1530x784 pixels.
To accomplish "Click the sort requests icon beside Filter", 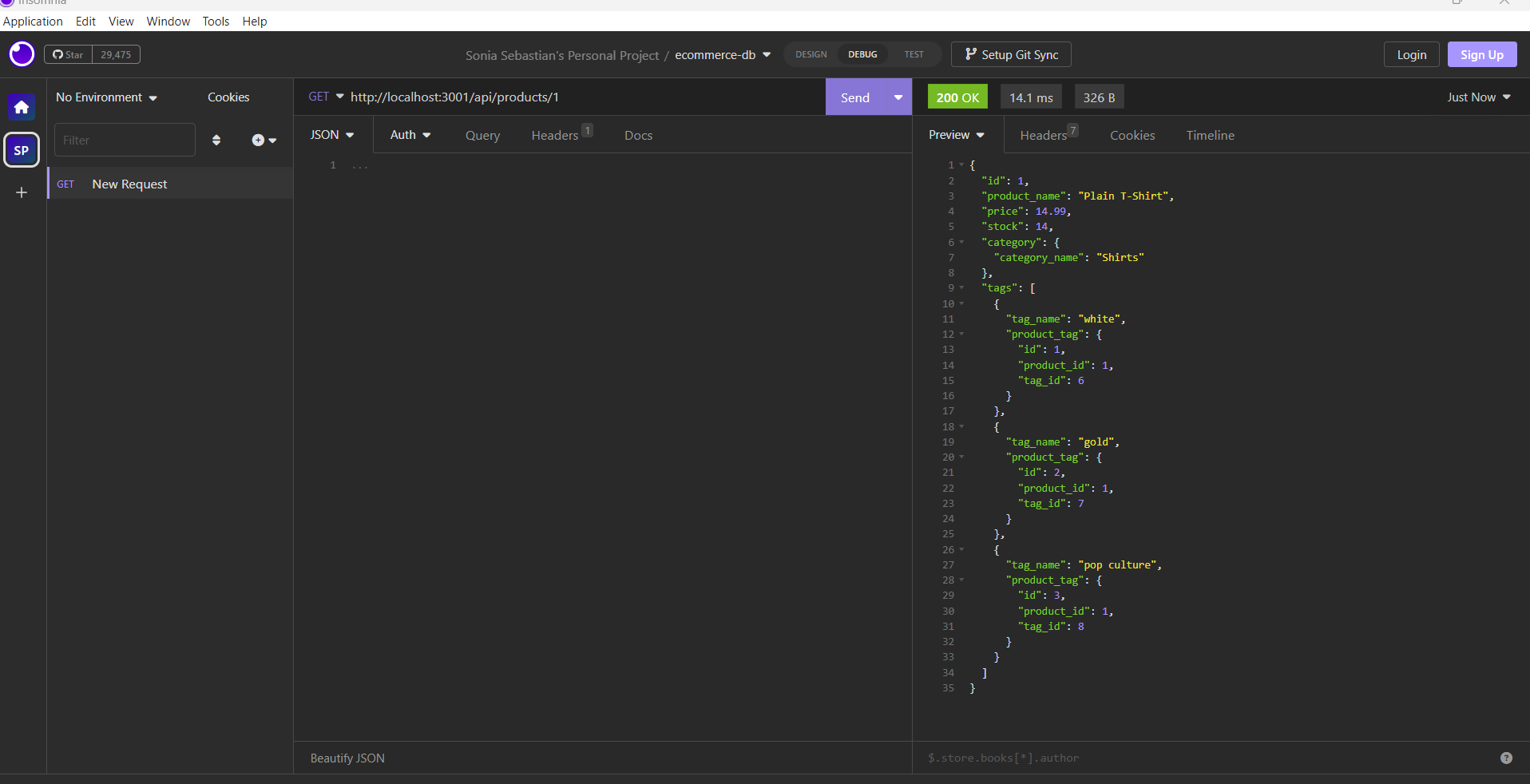I will tap(216, 140).
